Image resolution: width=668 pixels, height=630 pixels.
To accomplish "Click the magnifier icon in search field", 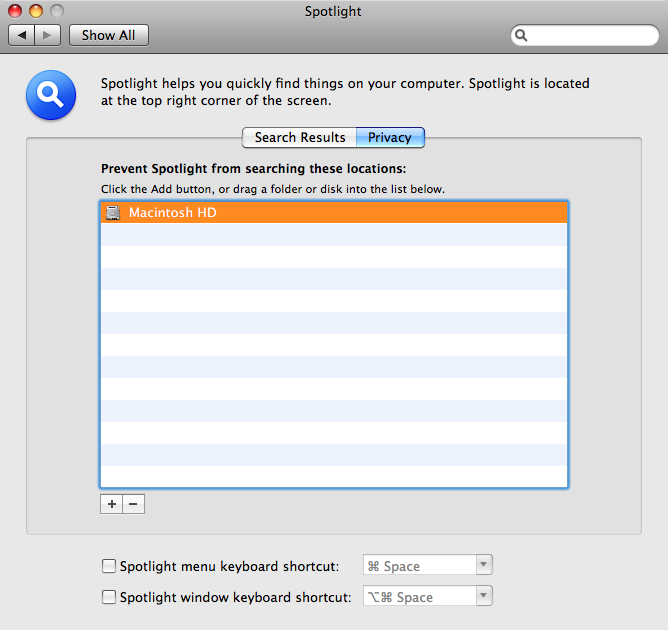I will coord(521,35).
